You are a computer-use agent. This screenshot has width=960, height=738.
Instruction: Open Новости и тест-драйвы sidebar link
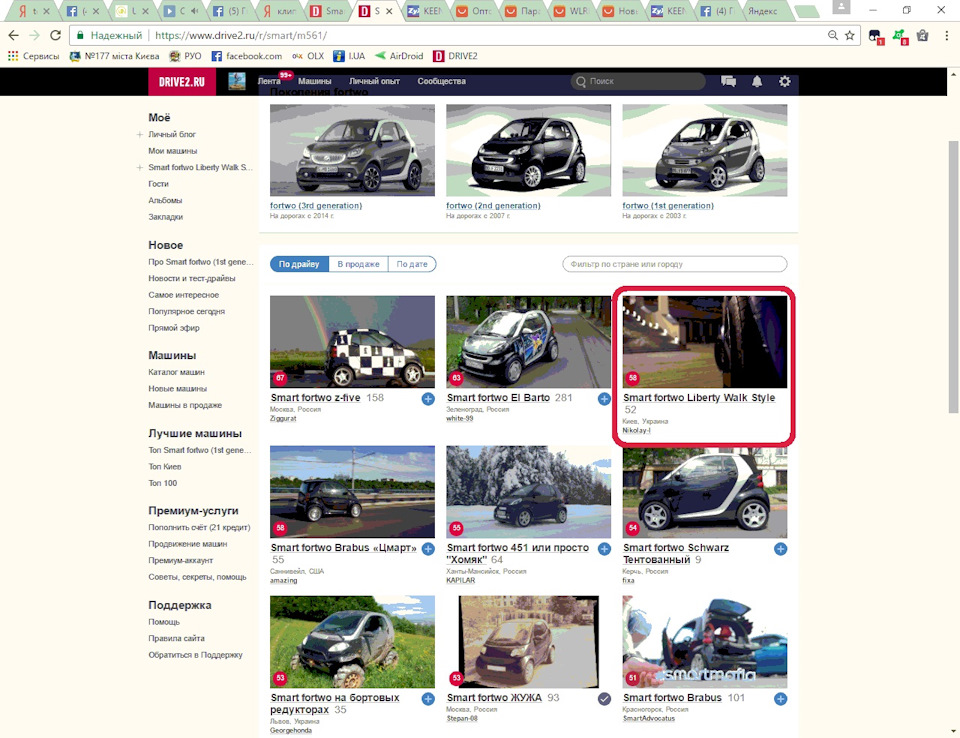click(192, 278)
